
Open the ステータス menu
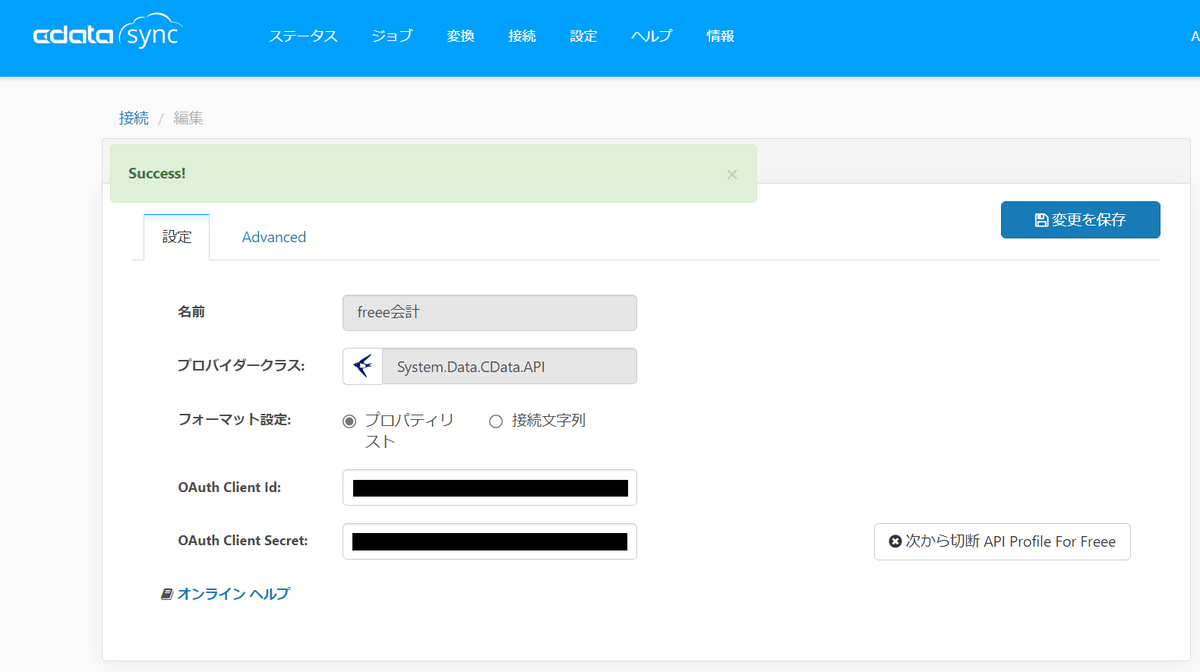[x=303, y=36]
